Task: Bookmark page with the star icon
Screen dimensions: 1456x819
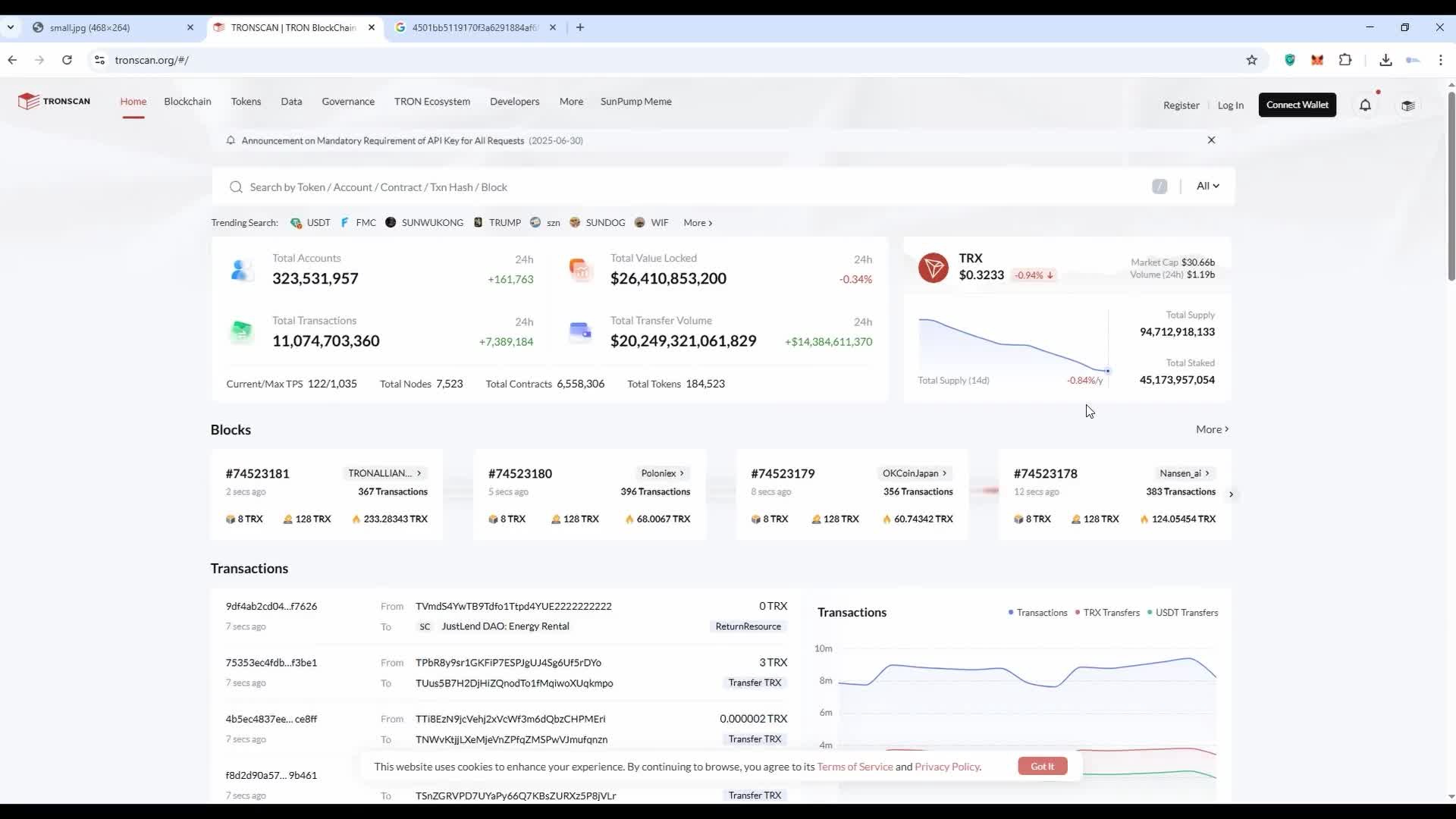Action: point(1251,60)
